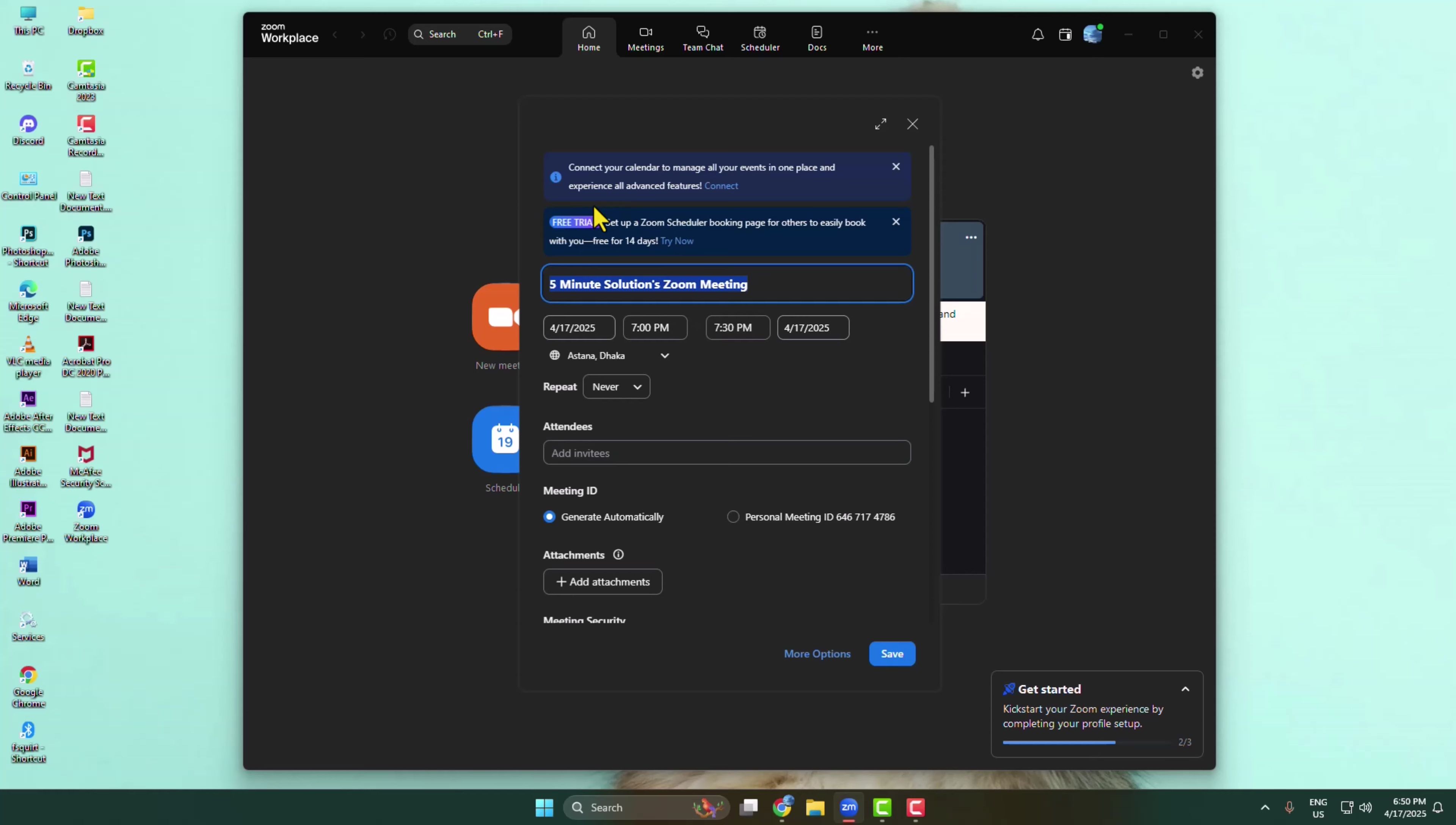
Task: Open the end date 4/17/2025 picker
Action: pyautogui.click(x=813, y=328)
